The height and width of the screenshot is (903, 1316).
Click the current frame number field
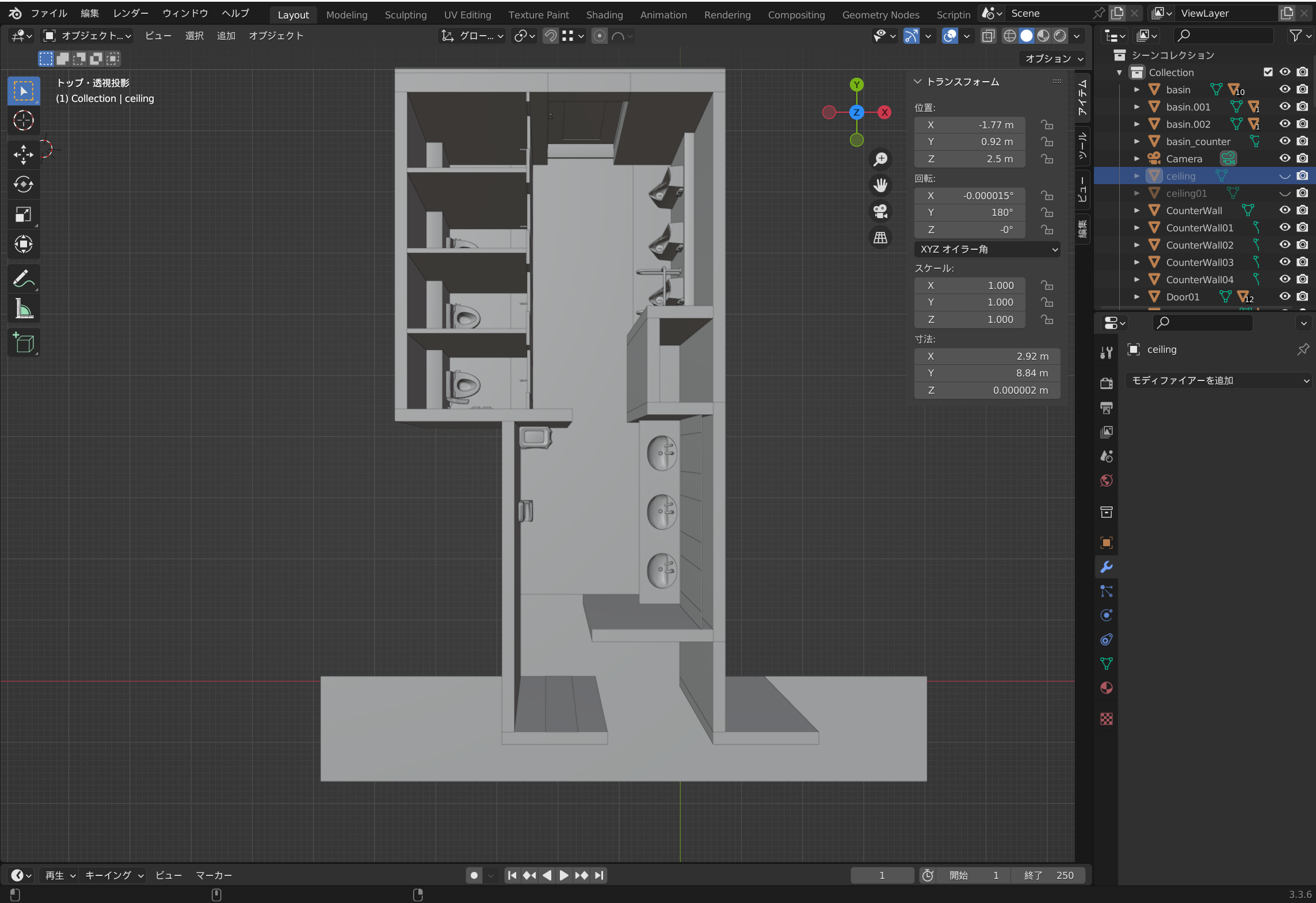point(882,875)
